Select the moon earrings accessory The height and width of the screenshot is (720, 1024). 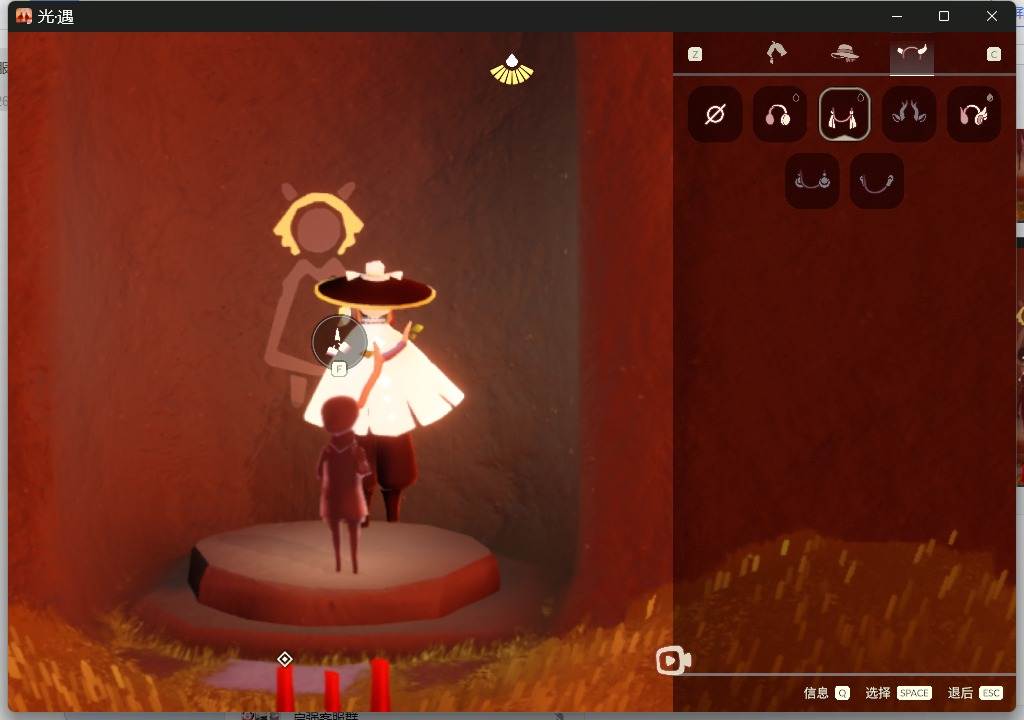point(812,181)
